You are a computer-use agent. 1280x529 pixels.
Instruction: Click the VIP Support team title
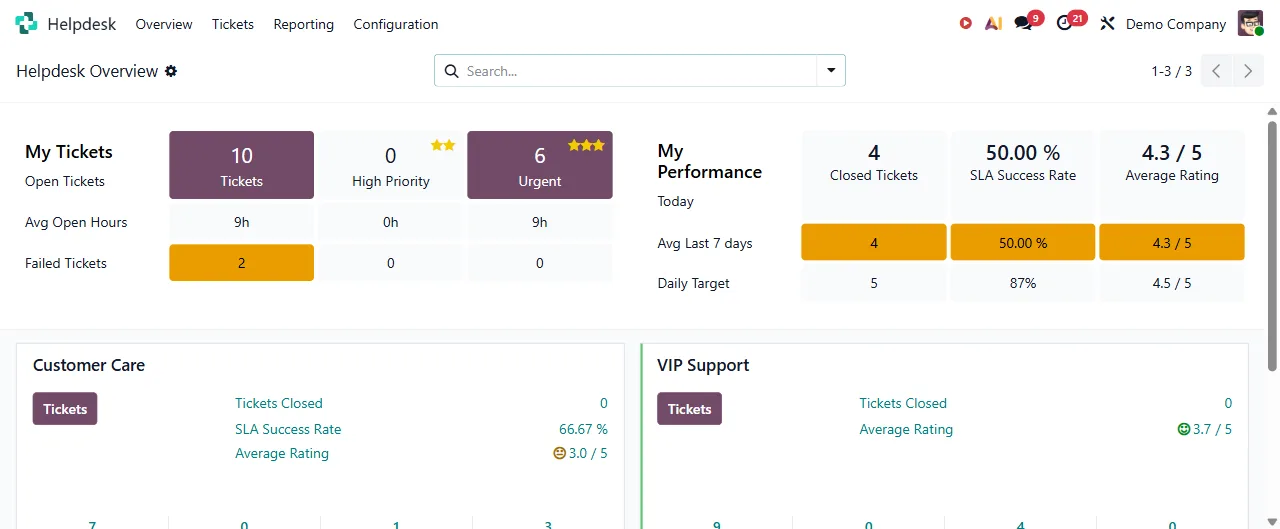[x=703, y=365]
